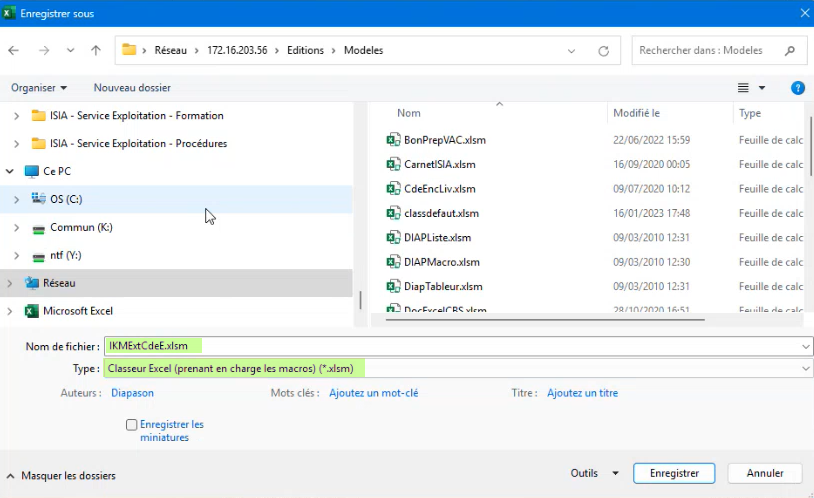The image size is (814, 498).
Task: Refresh the Modeles folder view
Action: (x=603, y=50)
